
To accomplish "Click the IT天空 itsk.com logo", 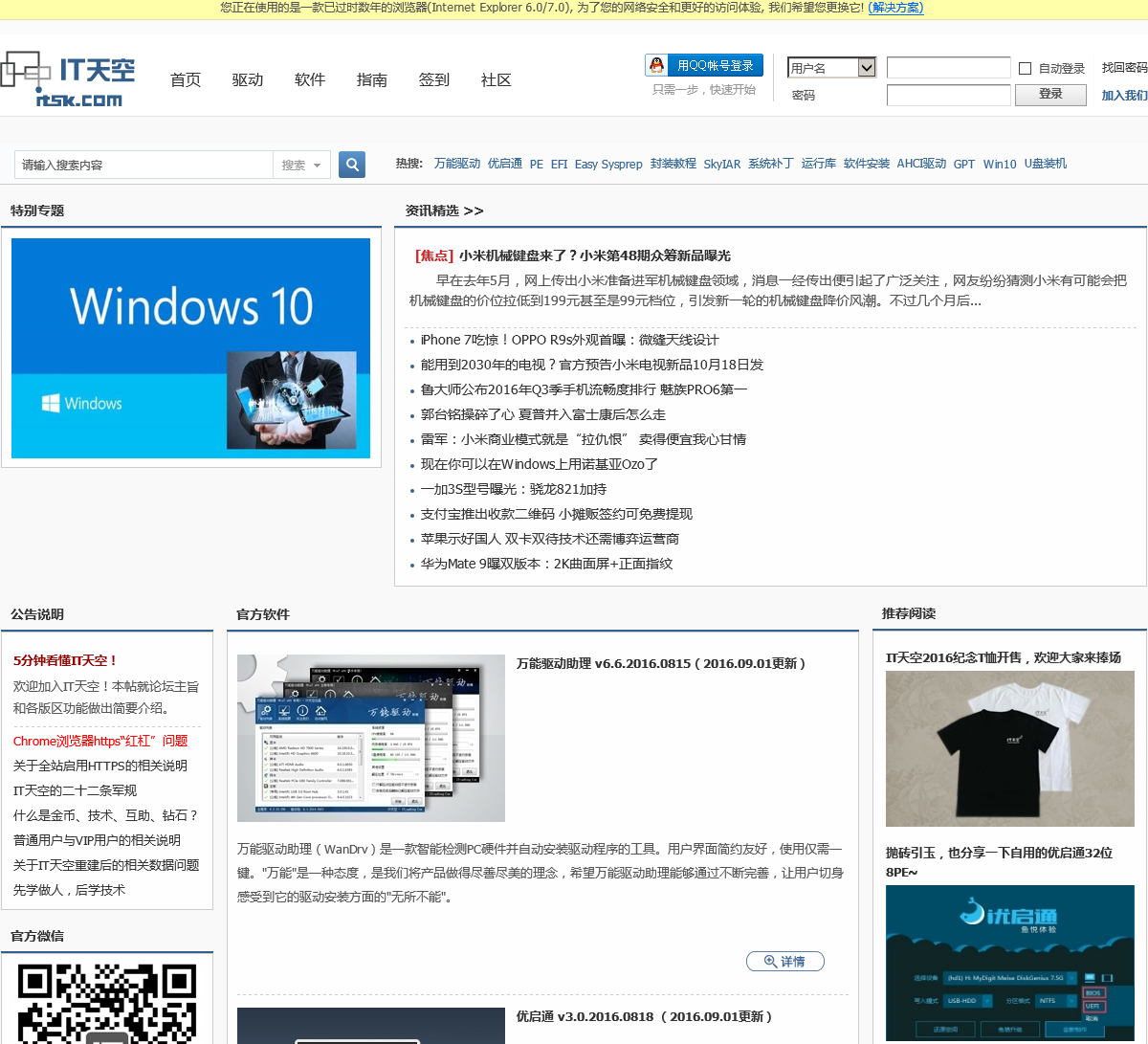I will coord(68,79).
